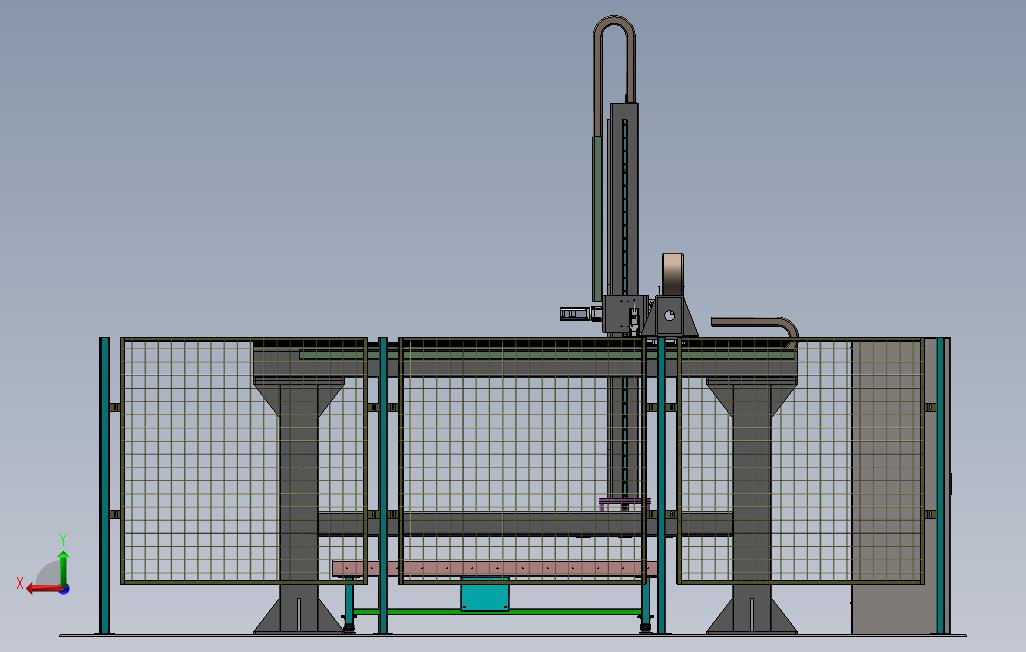
Task: Select the round drum motor beside the carriage
Action: click(x=673, y=275)
